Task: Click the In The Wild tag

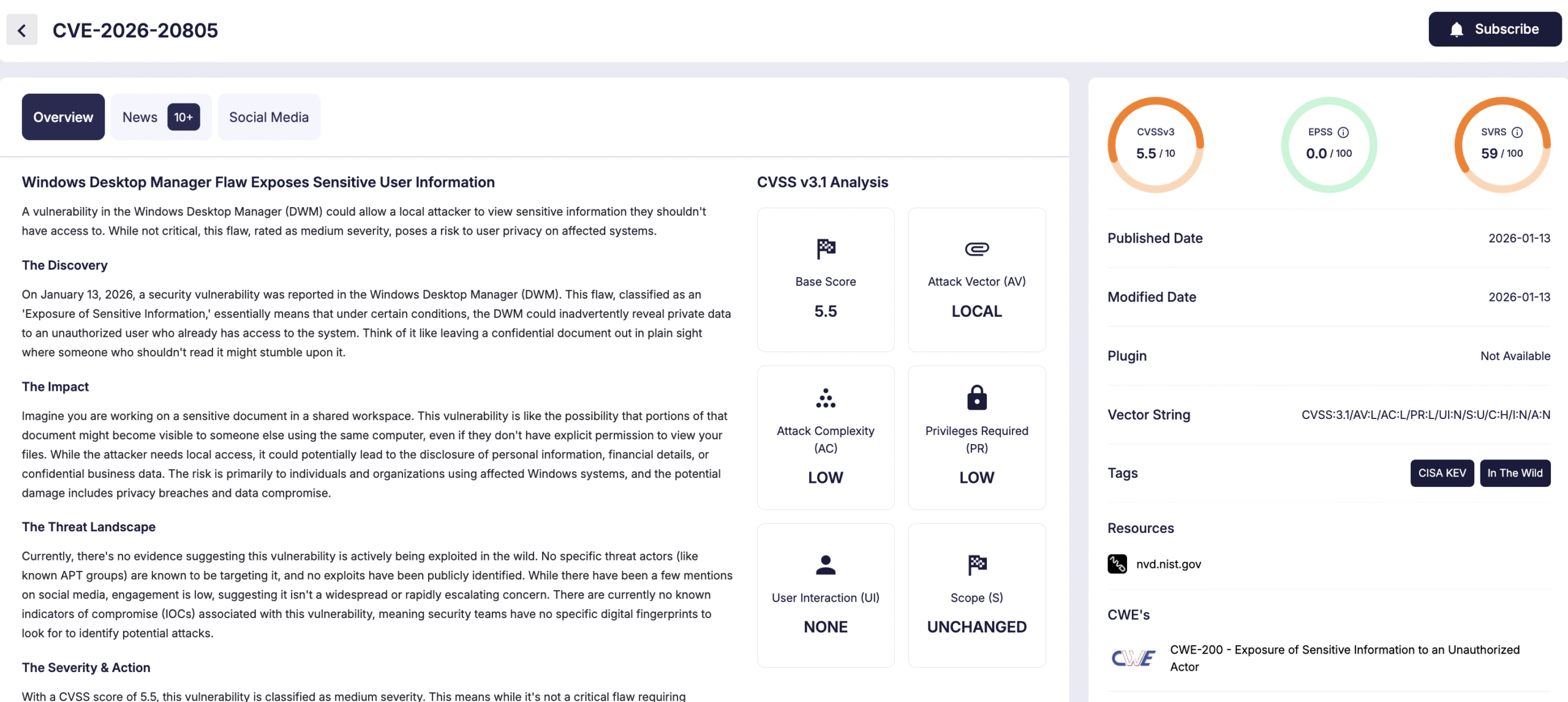Action: (x=1515, y=473)
